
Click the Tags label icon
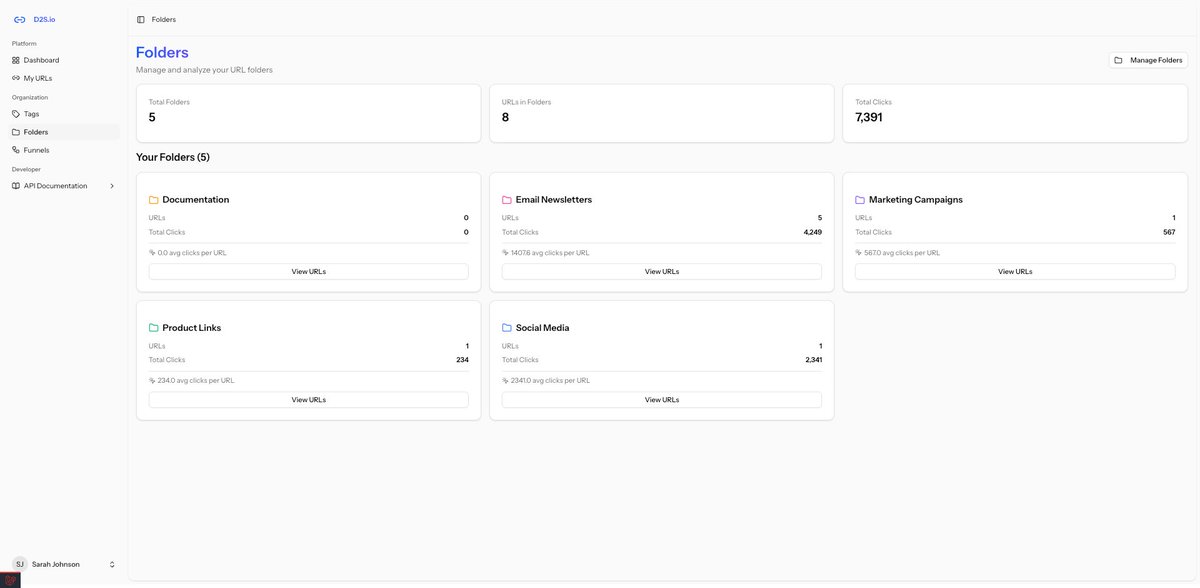coord(16,114)
